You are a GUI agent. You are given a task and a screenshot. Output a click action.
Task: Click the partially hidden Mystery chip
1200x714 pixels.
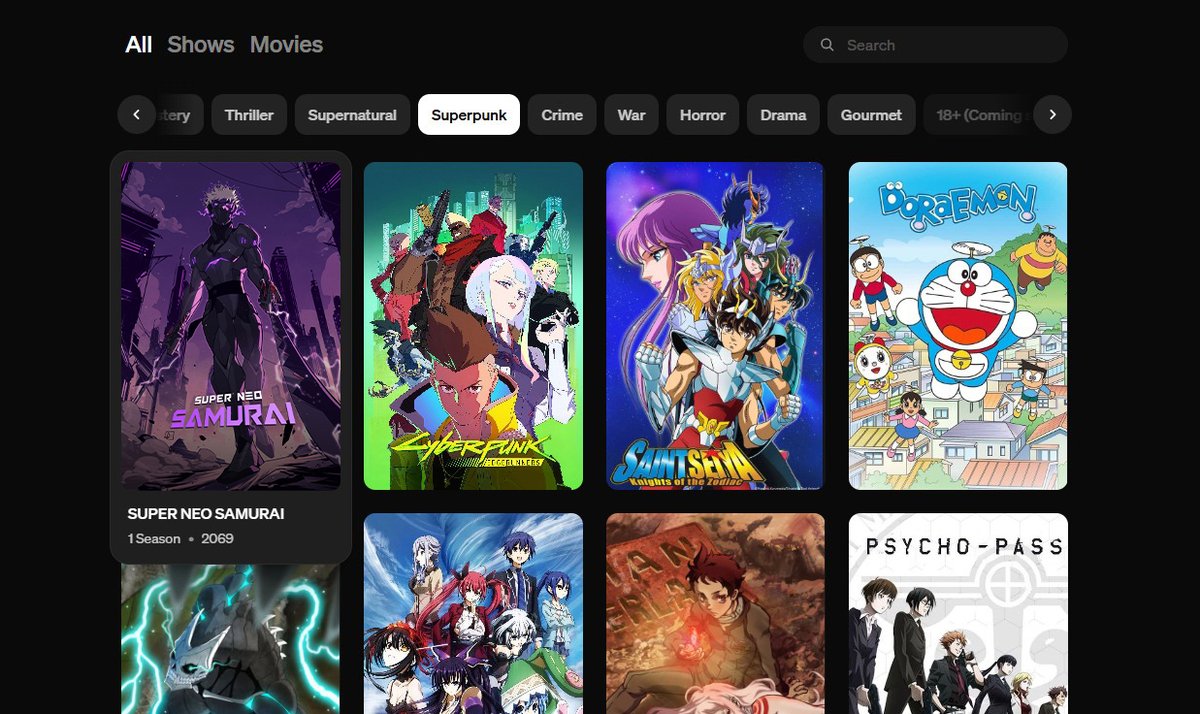pos(179,115)
